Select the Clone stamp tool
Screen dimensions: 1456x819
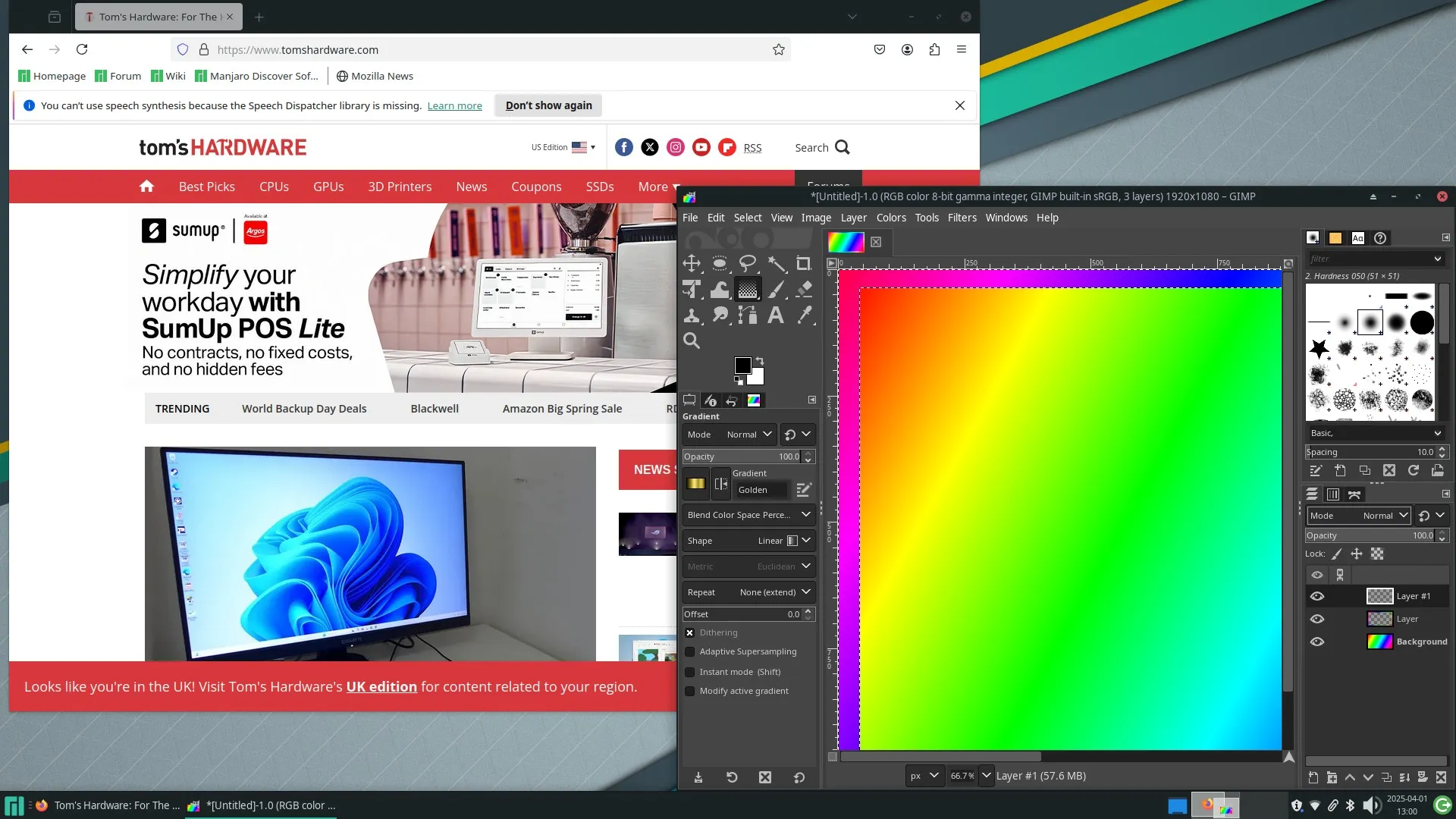tap(692, 315)
